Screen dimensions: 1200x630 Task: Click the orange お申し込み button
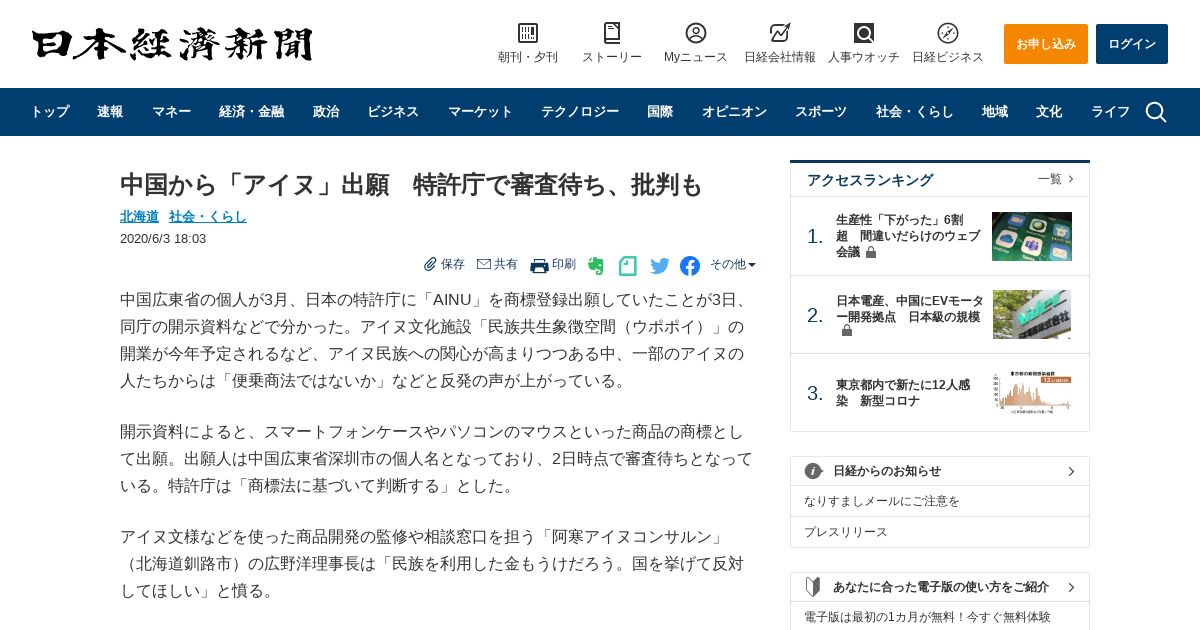coord(1046,44)
